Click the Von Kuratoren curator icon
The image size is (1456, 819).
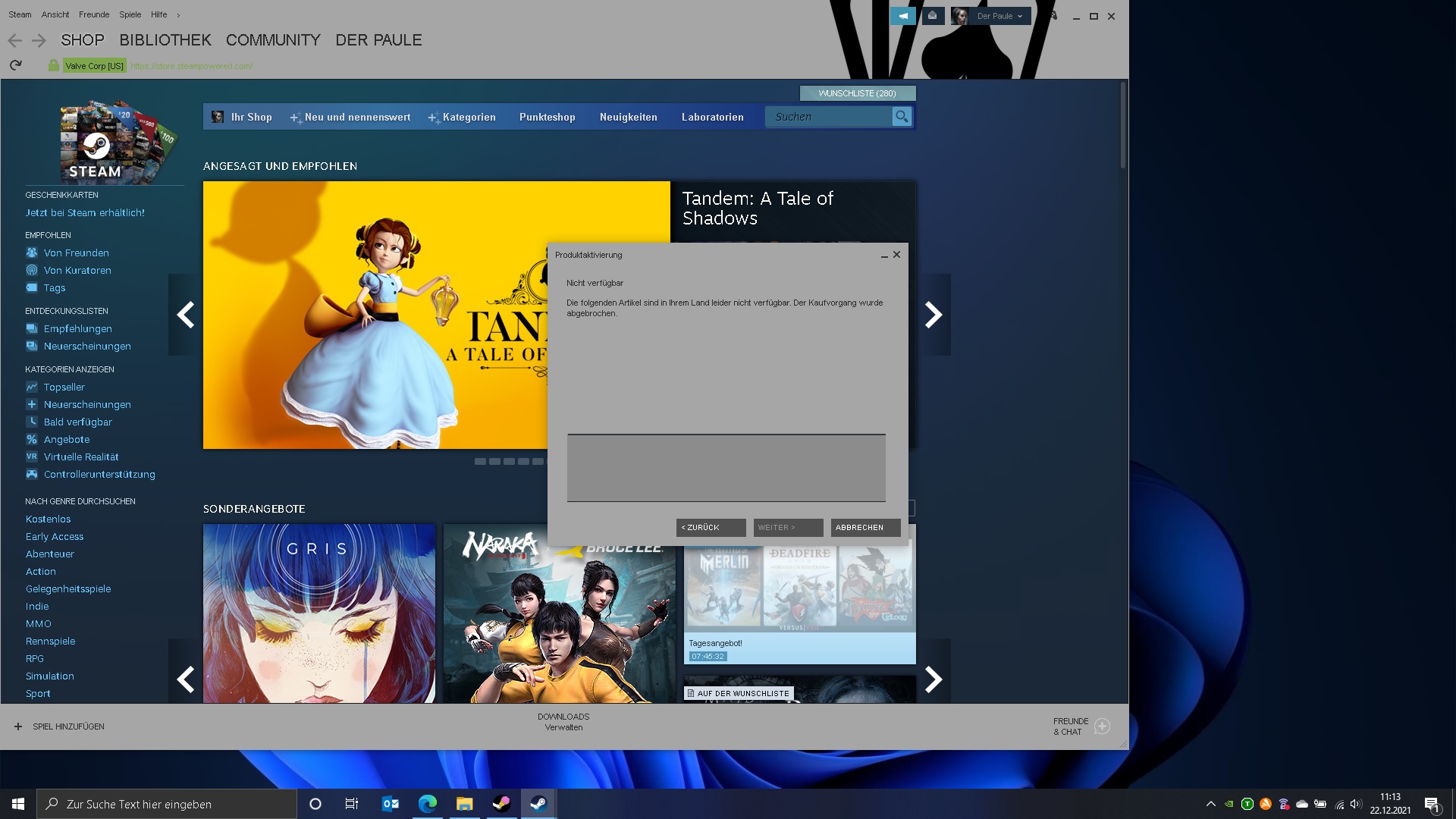pos(32,270)
